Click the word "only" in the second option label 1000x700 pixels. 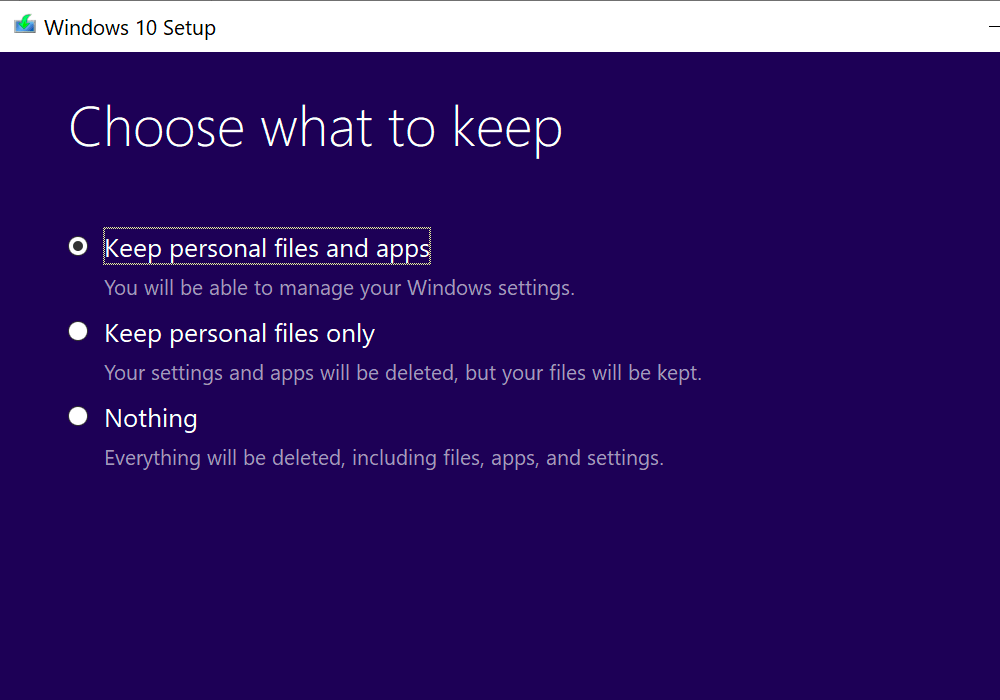pos(350,333)
